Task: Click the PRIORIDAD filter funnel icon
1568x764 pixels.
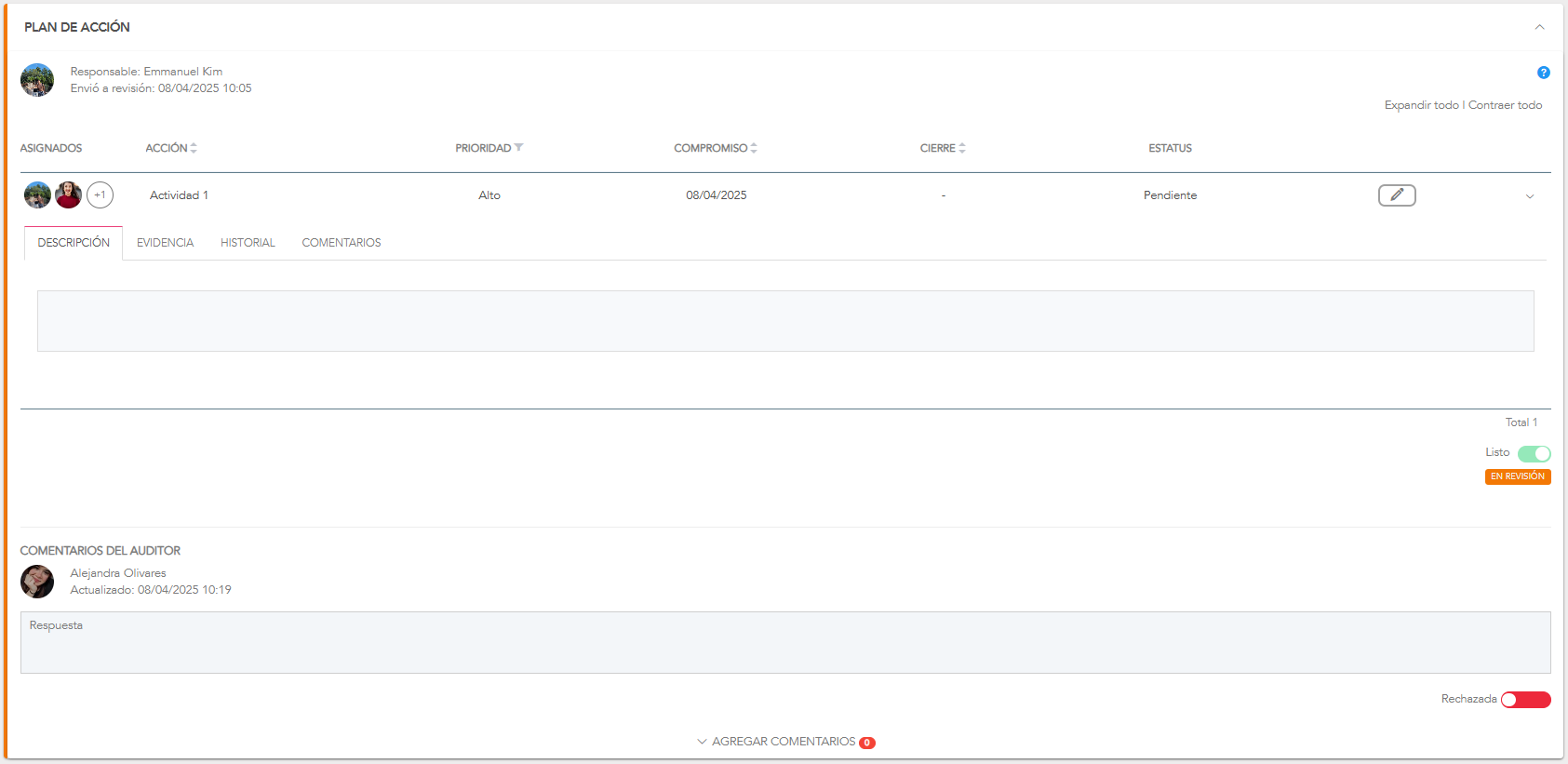Action: [x=519, y=148]
